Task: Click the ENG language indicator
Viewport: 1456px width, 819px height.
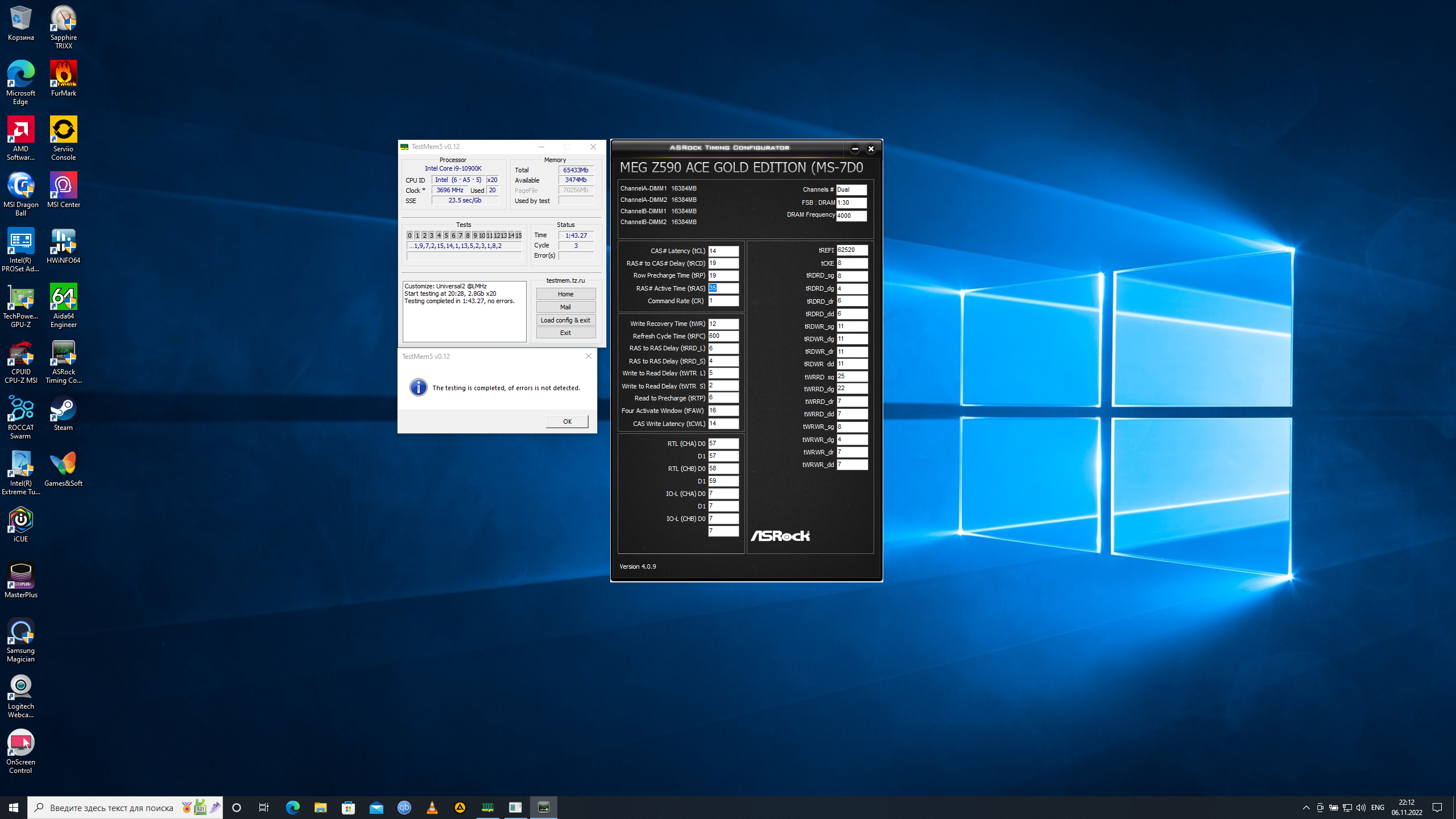Action: click(1378, 808)
